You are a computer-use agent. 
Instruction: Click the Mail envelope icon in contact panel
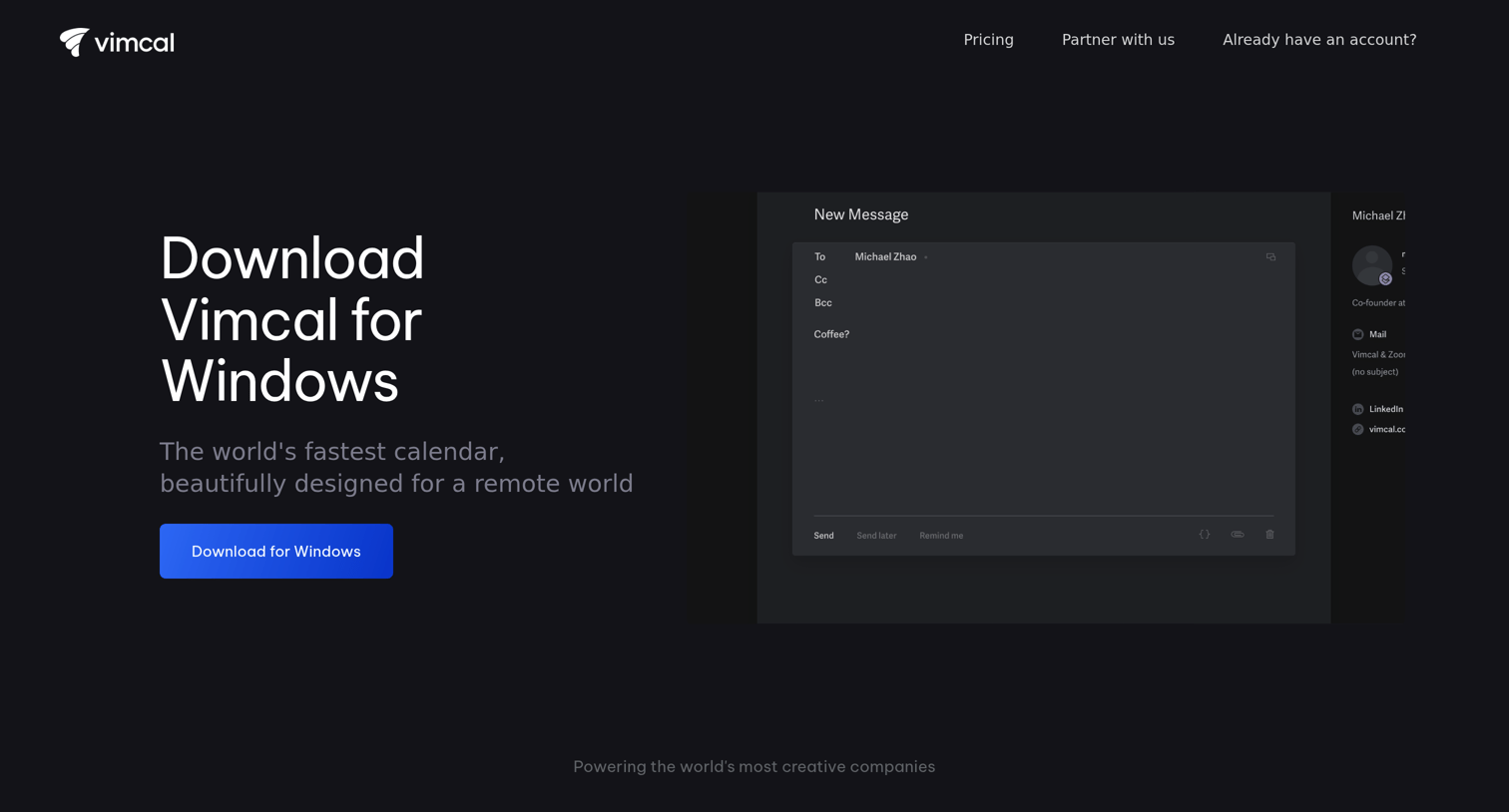(x=1357, y=334)
